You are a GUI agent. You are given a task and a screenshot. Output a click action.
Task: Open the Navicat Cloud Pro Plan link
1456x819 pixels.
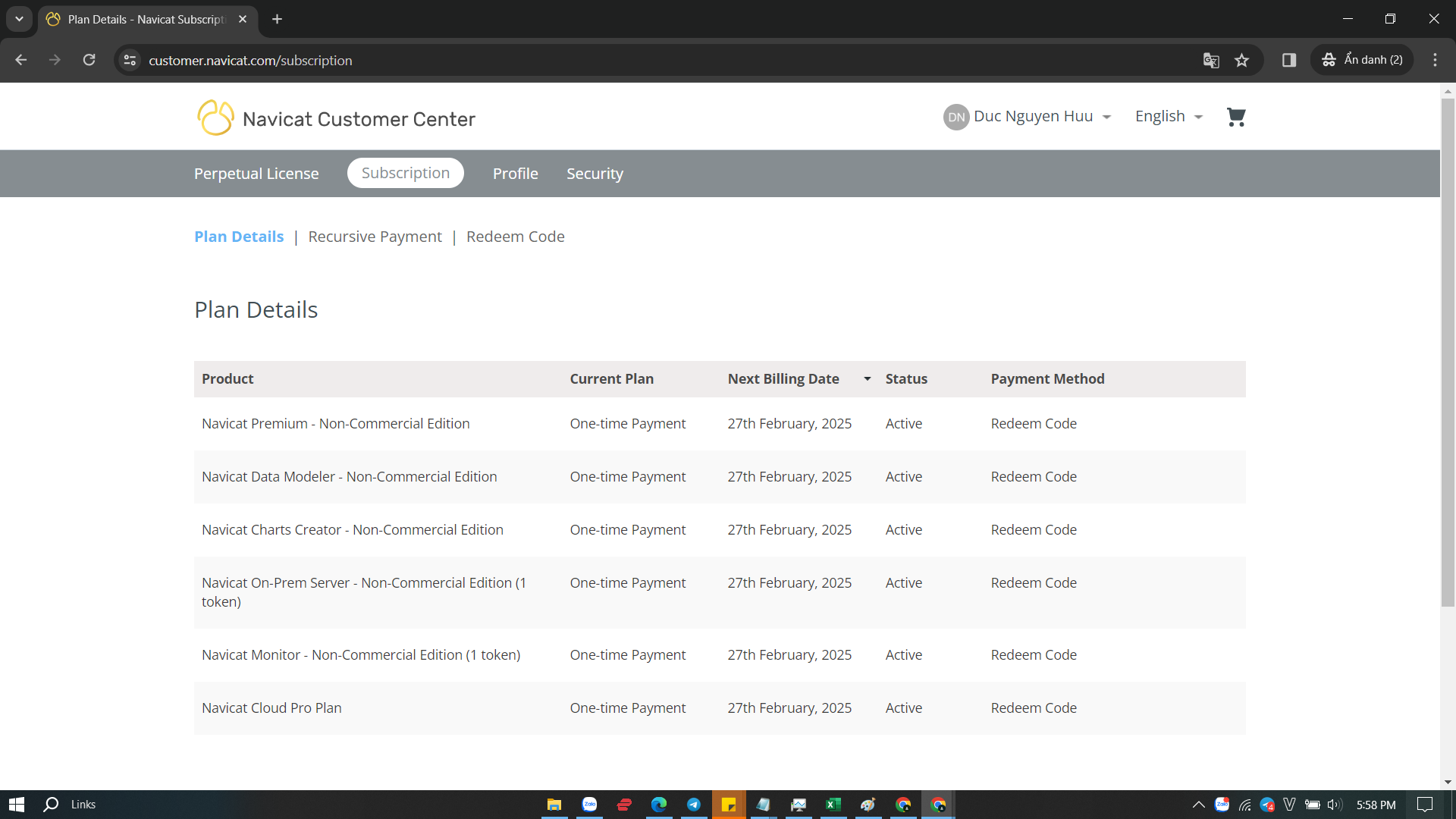pyautogui.click(x=271, y=708)
